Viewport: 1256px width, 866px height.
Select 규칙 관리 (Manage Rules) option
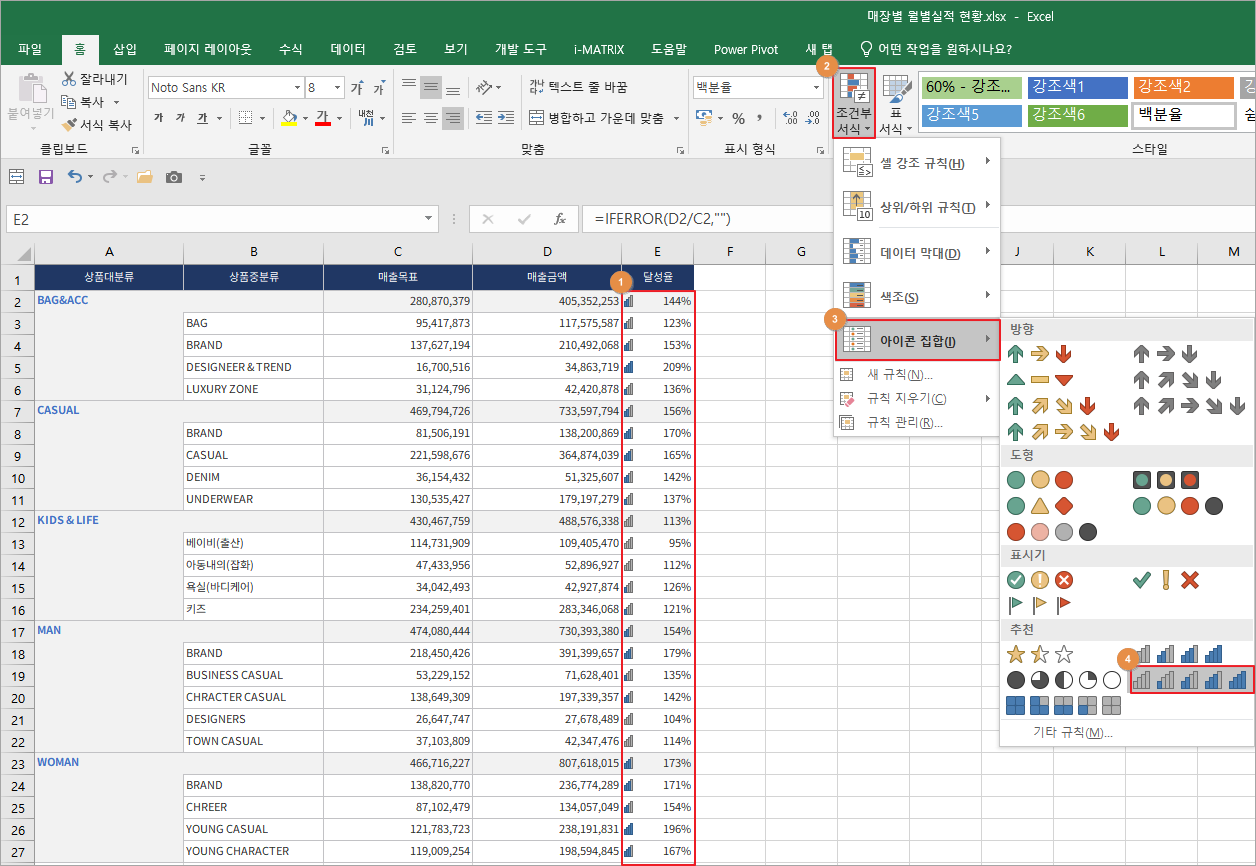click(x=904, y=423)
